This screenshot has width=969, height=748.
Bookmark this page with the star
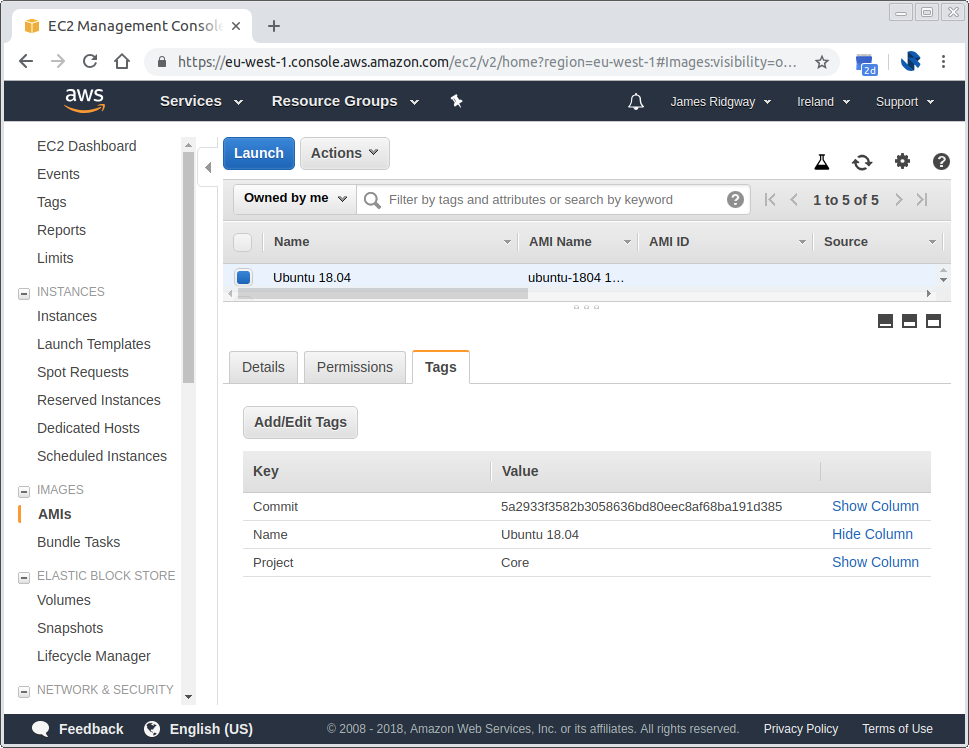821,62
